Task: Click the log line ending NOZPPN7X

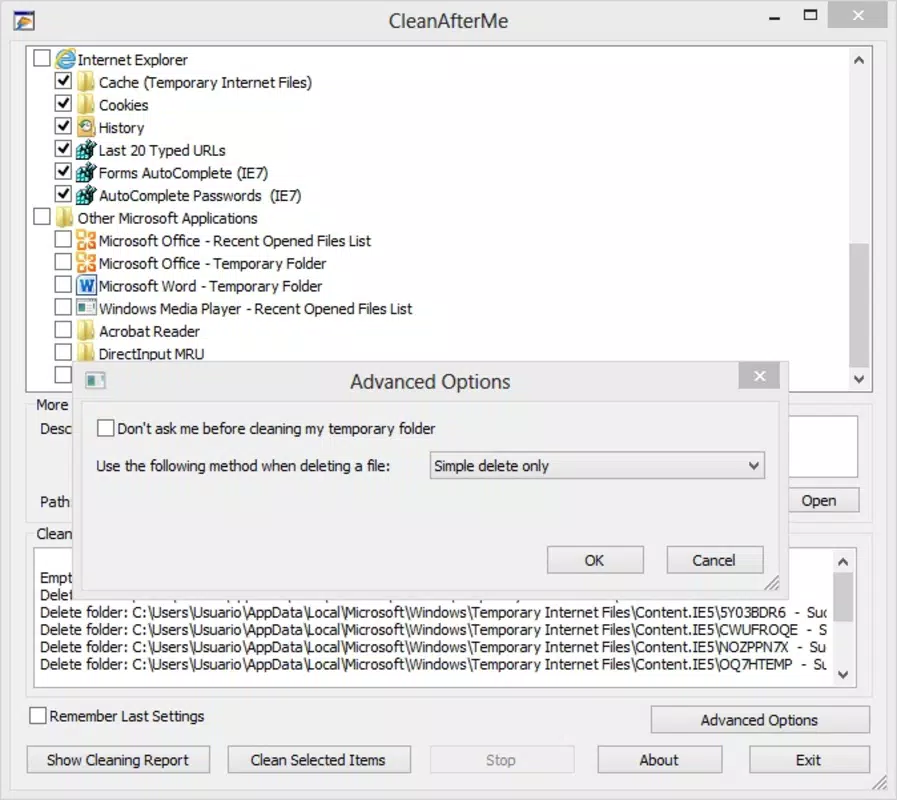Action: tap(433, 647)
